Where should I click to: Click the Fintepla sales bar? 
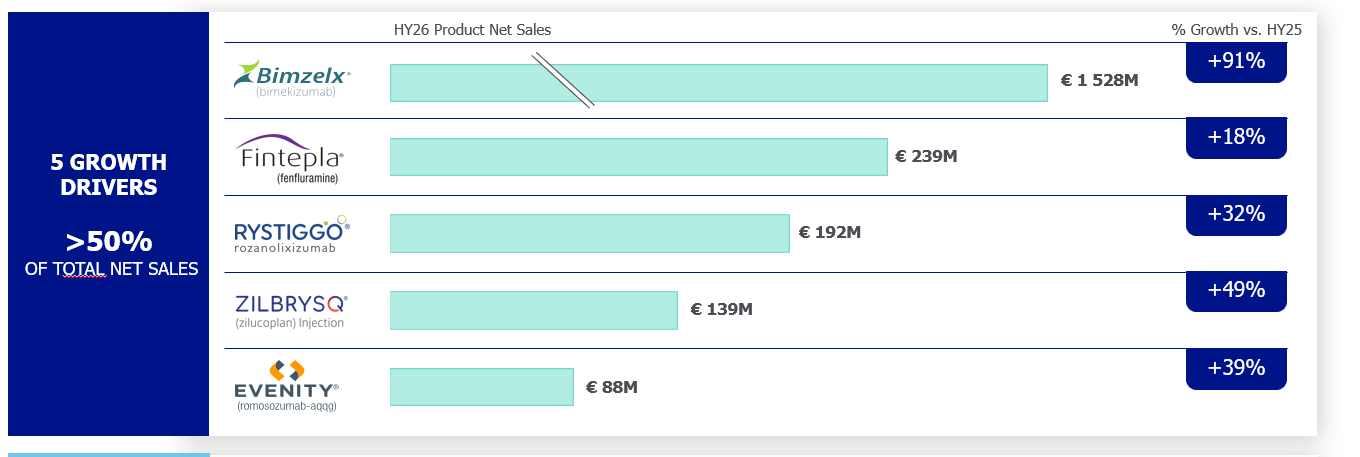coord(638,157)
